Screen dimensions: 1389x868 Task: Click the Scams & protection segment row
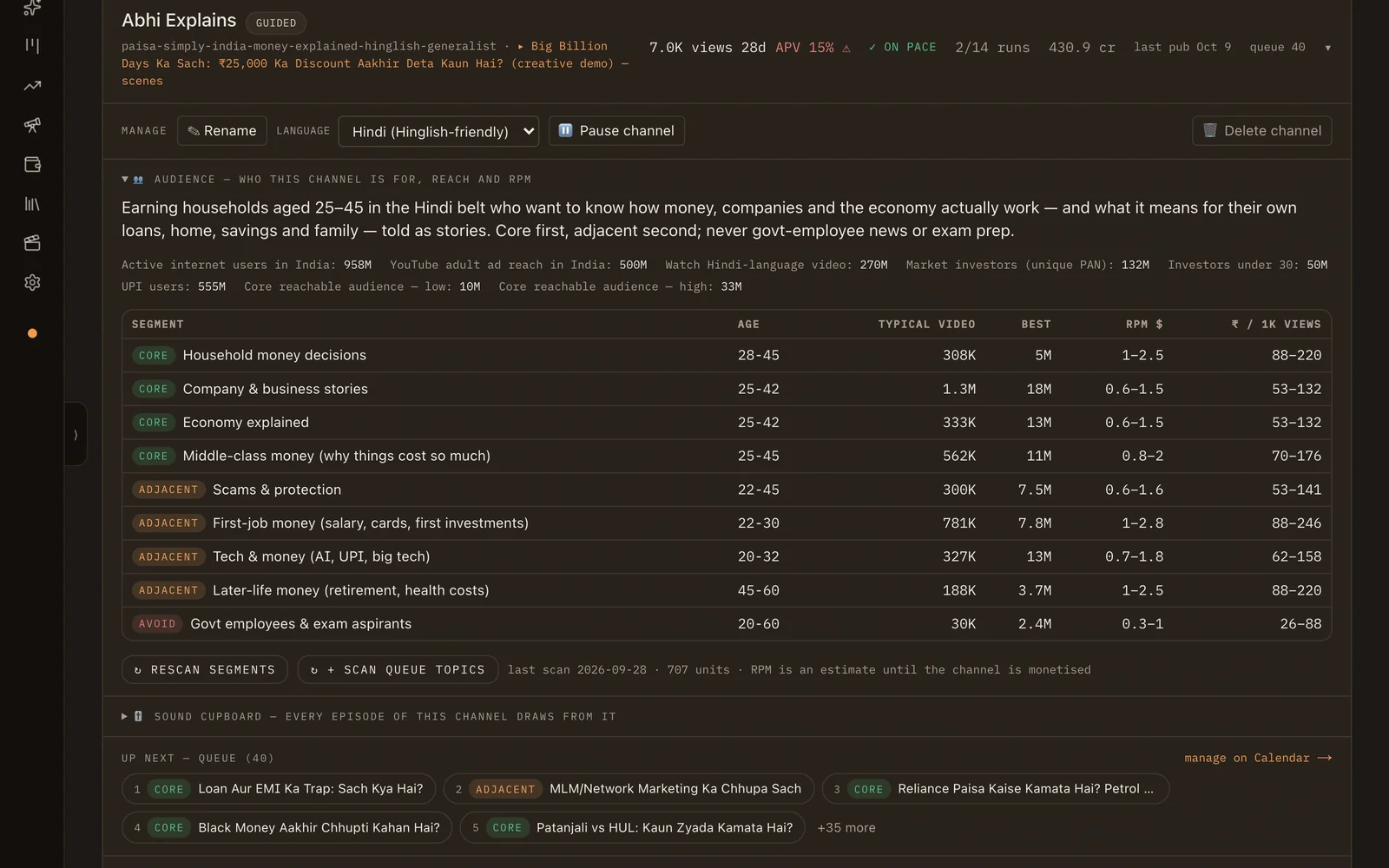727,490
